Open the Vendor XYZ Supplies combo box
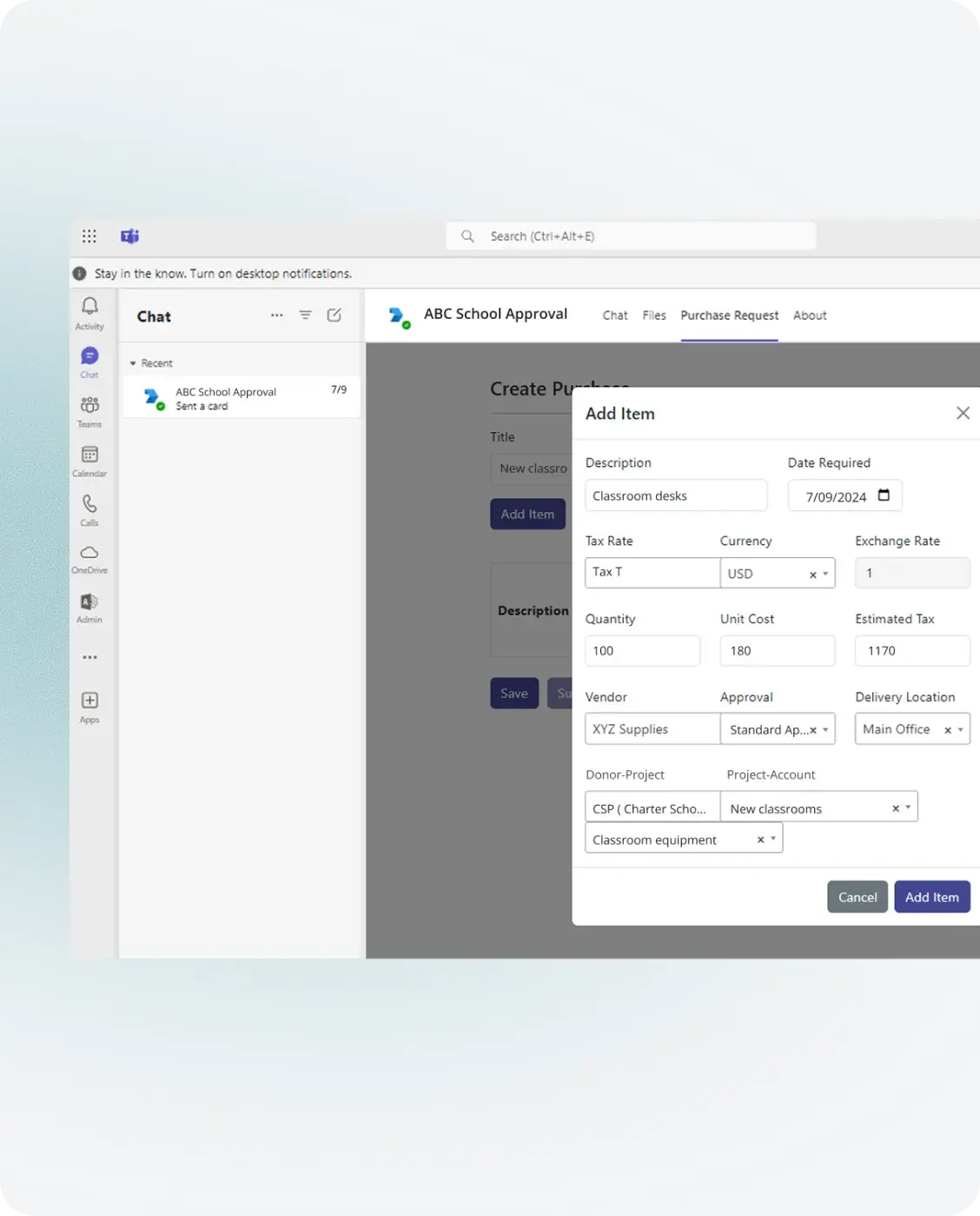 coord(652,729)
